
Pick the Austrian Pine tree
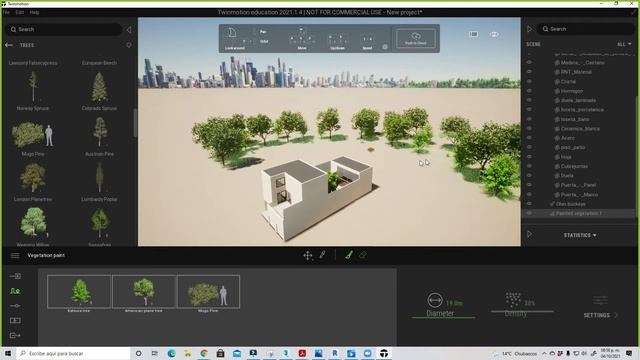pos(100,132)
